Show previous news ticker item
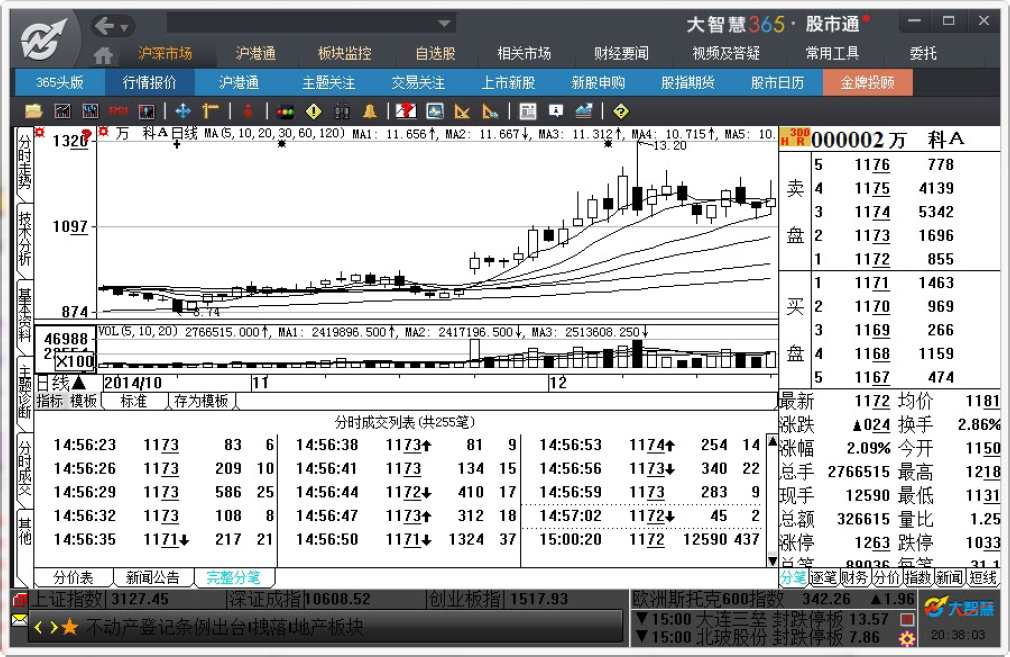The width and height of the screenshot is (1010, 657). [x=38, y=627]
